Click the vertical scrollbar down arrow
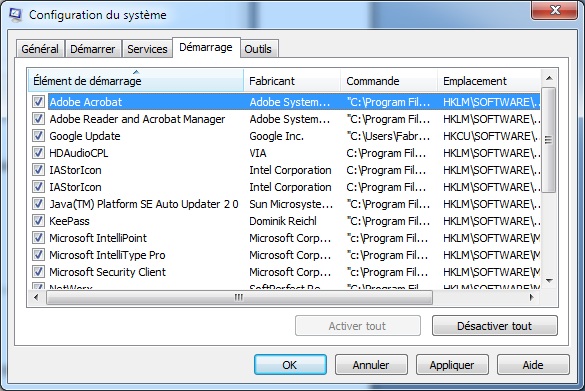Image resolution: width=585 pixels, height=391 pixels. (x=549, y=280)
